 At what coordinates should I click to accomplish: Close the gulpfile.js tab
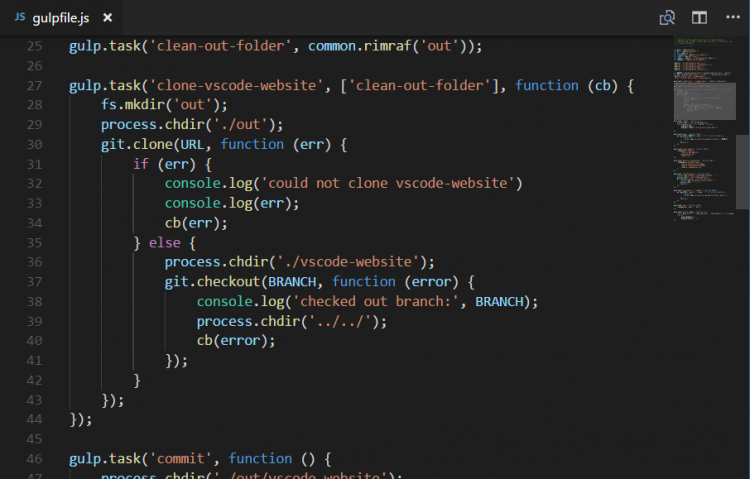108,18
